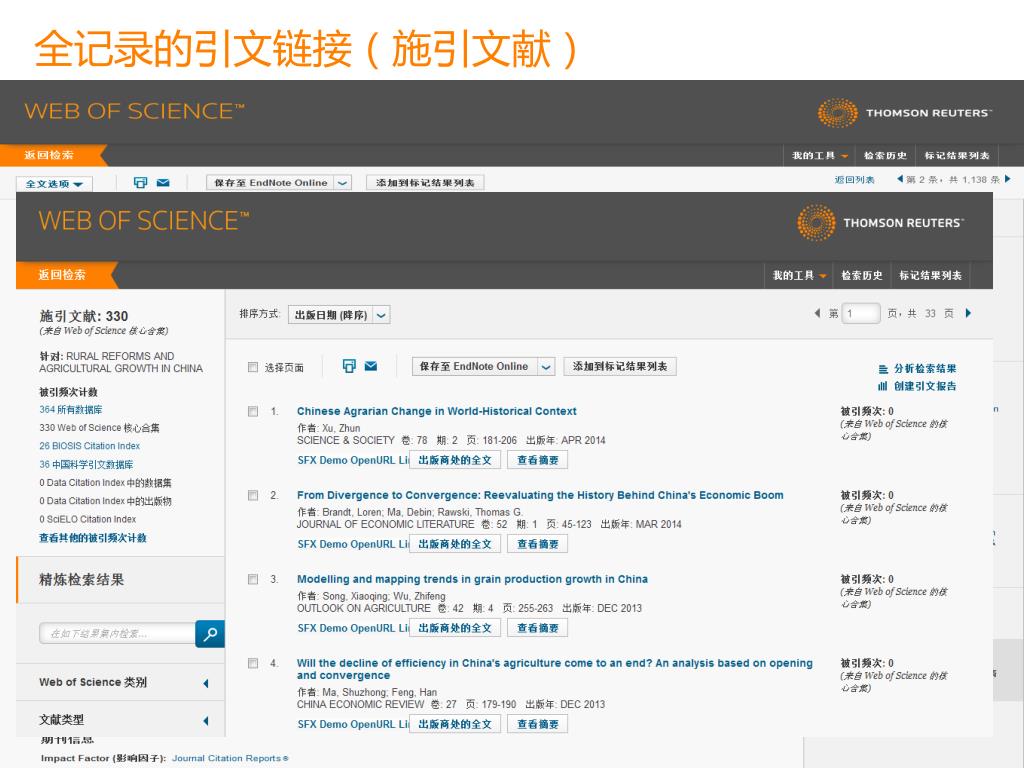Screen dimensions: 1024x768
Task: Open title Chinese Agrarian Change in World-Historical Context
Action: tap(436, 411)
